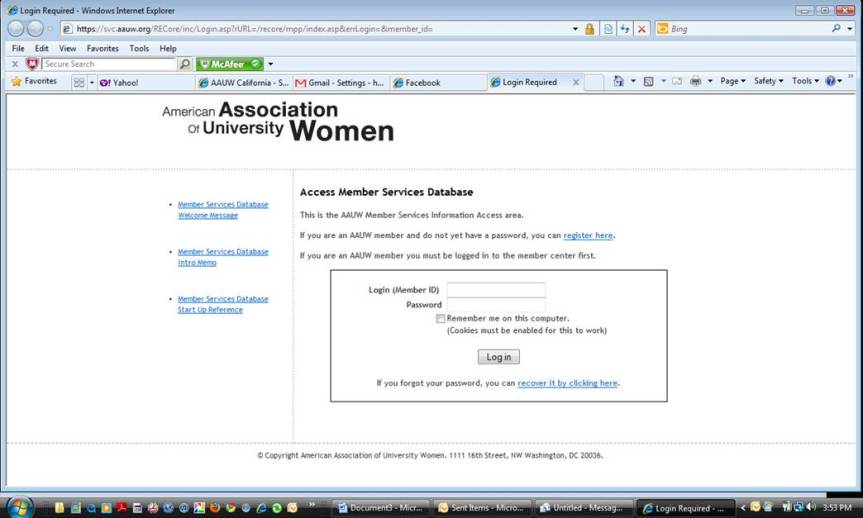Open the McAfee toolbar dropdown arrow
This screenshot has width=863, height=518.
point(270,64)
